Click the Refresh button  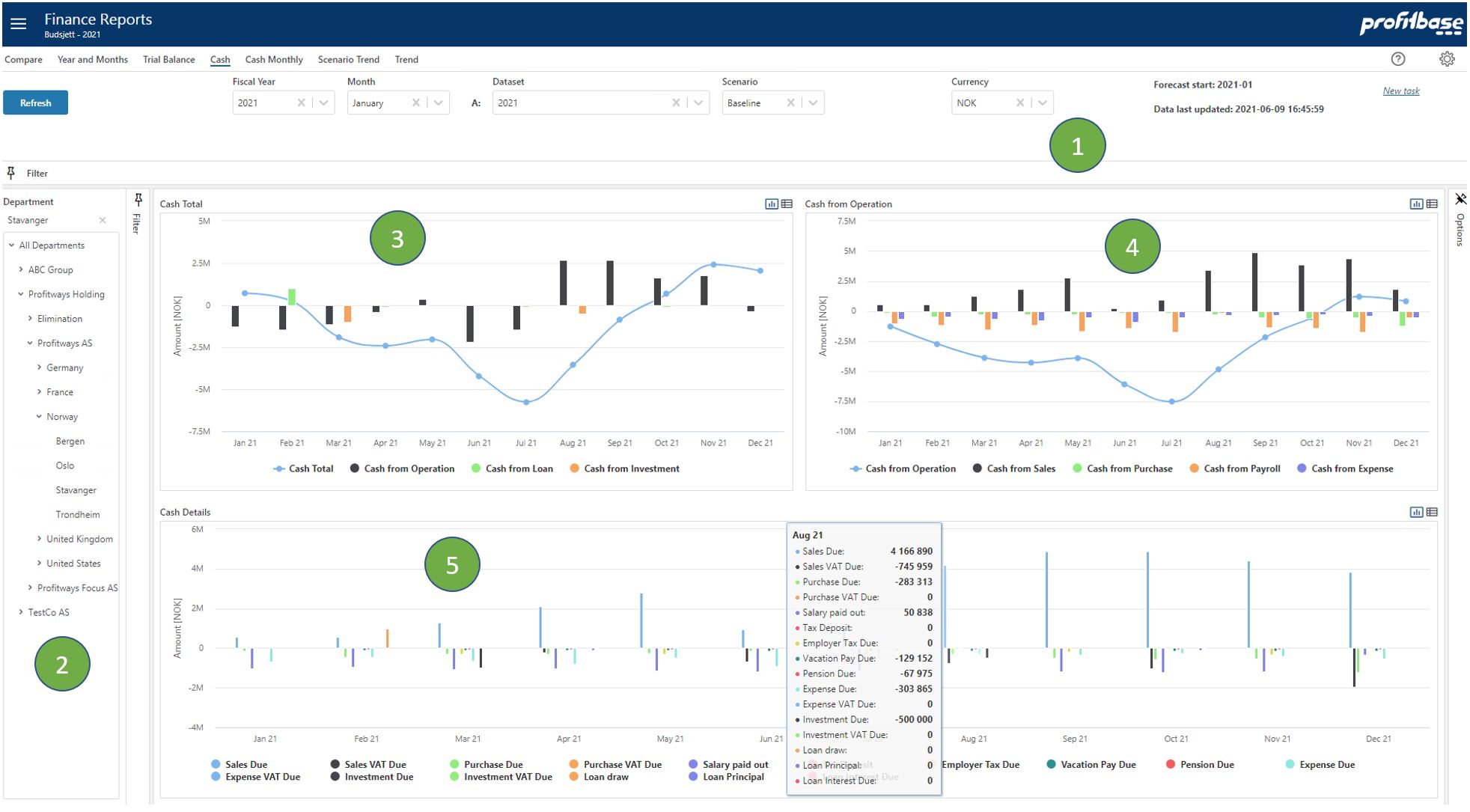[35, 103]
